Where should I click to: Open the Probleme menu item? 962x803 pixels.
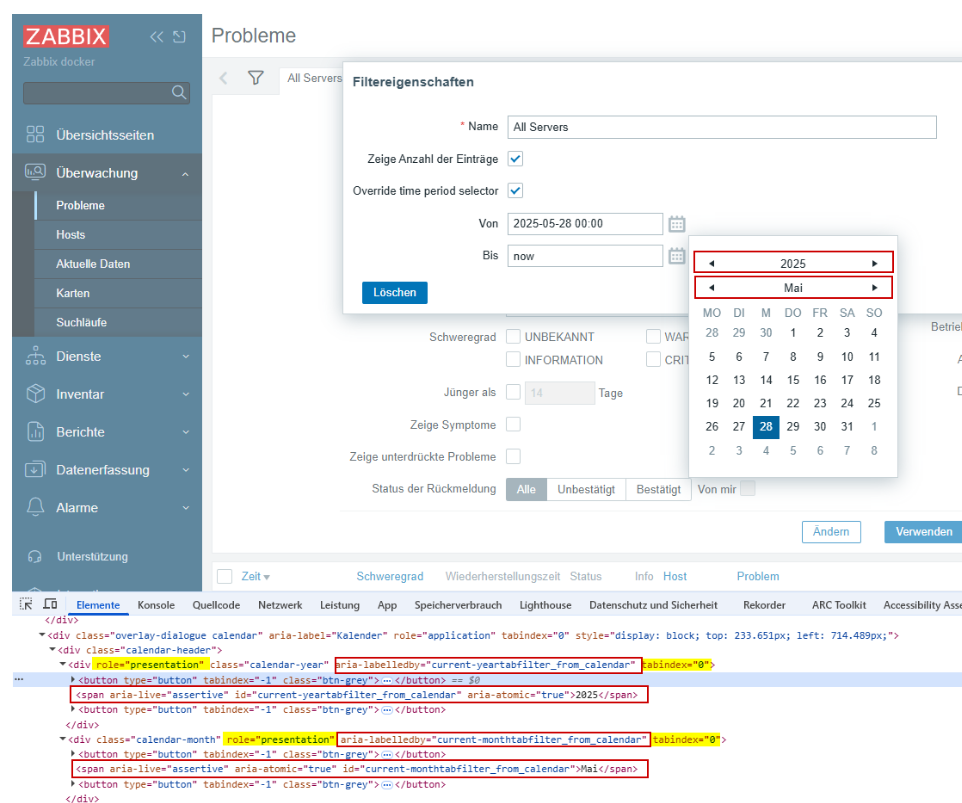tap(80, 206)
